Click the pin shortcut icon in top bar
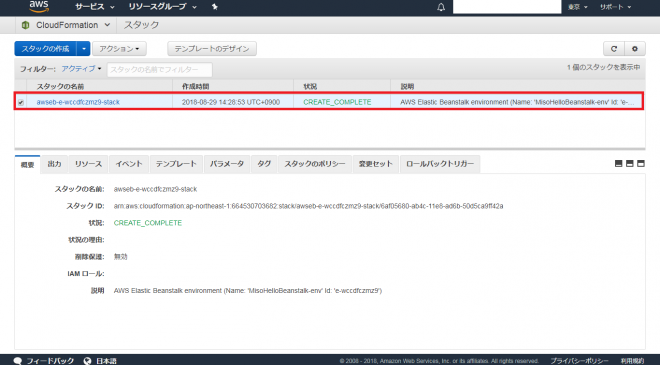The image size is (660, 365). pyautogui.click(x=215, y=7)
